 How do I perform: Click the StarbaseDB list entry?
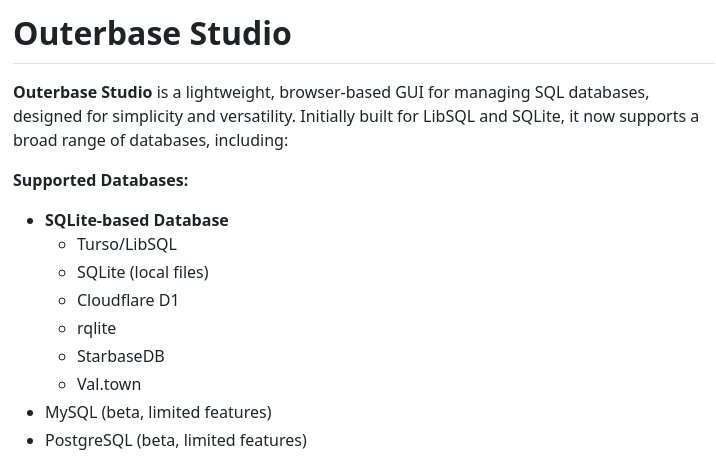pos(121,357)
